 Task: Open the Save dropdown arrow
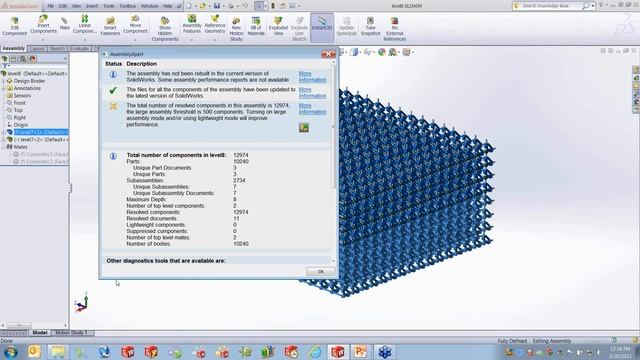click(x=223, y=6)
